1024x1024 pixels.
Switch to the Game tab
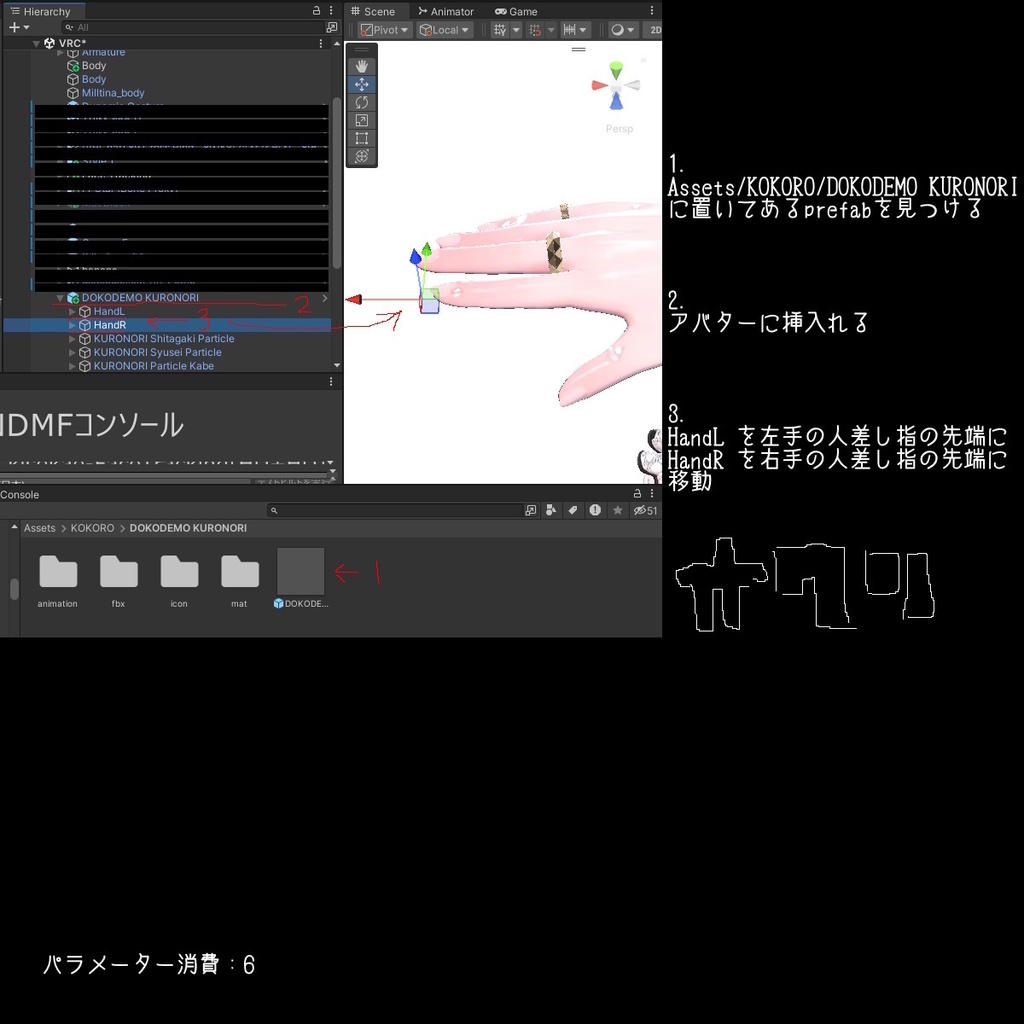click(516, 11)
